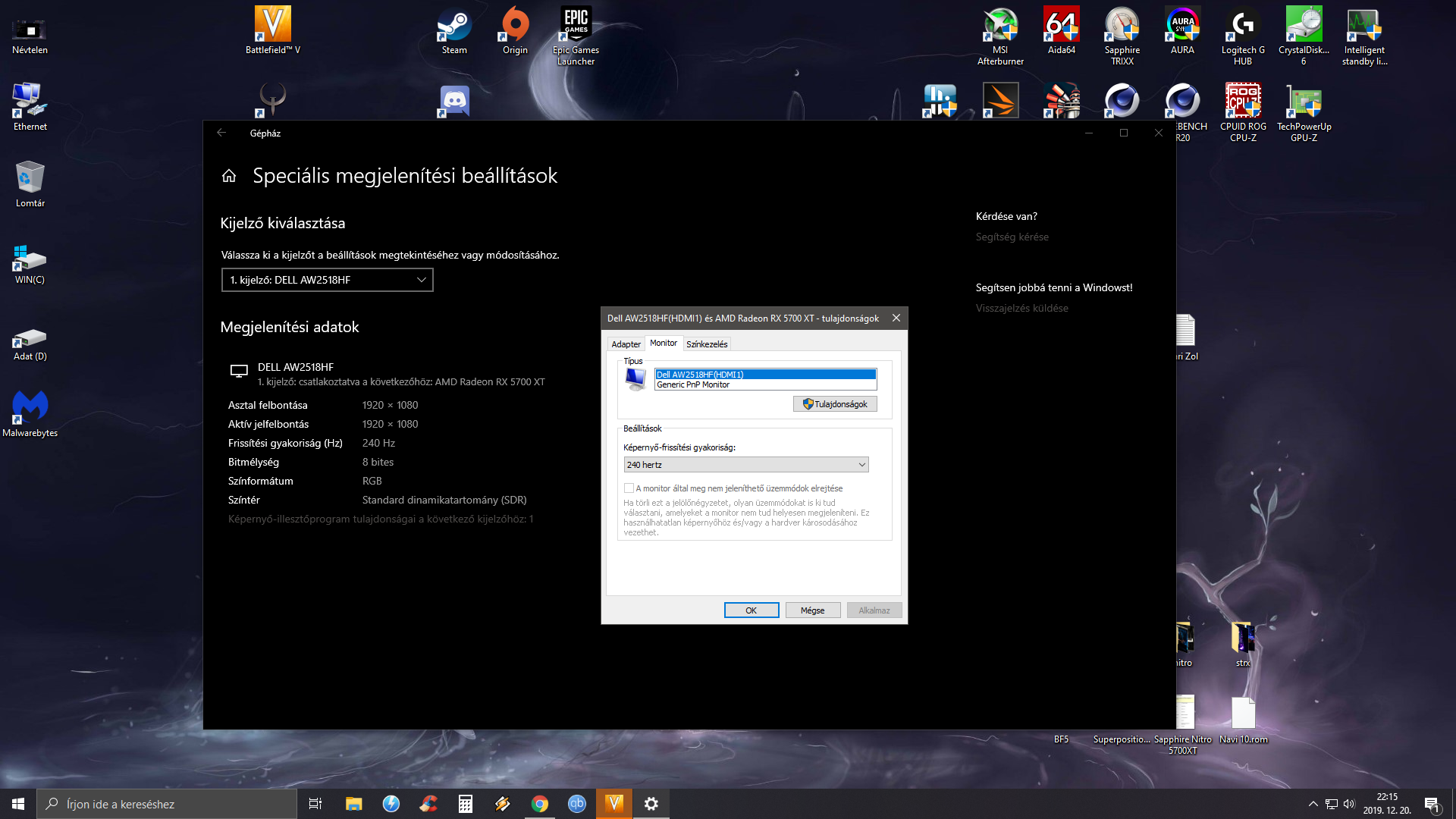This screenshot has height=819, width=1456.
Task: Open the notification center icon
Action: pos(1432,804)
